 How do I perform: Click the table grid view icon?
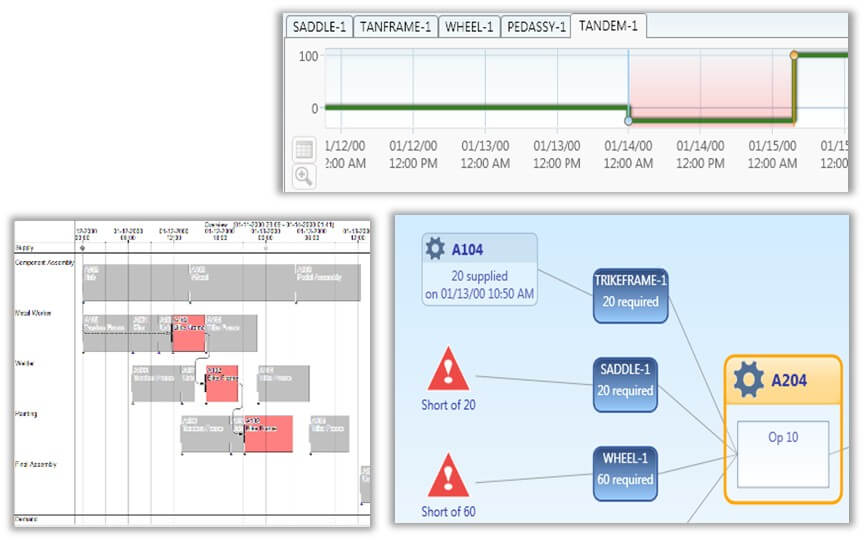[304, 150]
